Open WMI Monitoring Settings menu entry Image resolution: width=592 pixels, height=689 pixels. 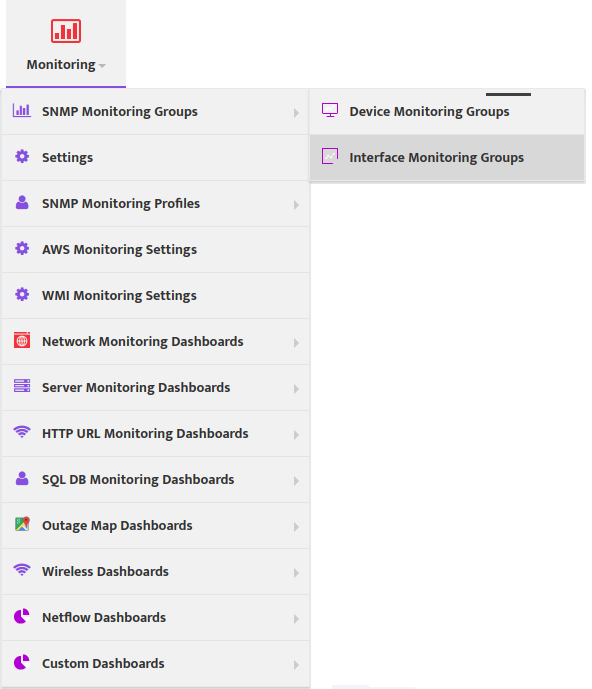click(156, 296)
